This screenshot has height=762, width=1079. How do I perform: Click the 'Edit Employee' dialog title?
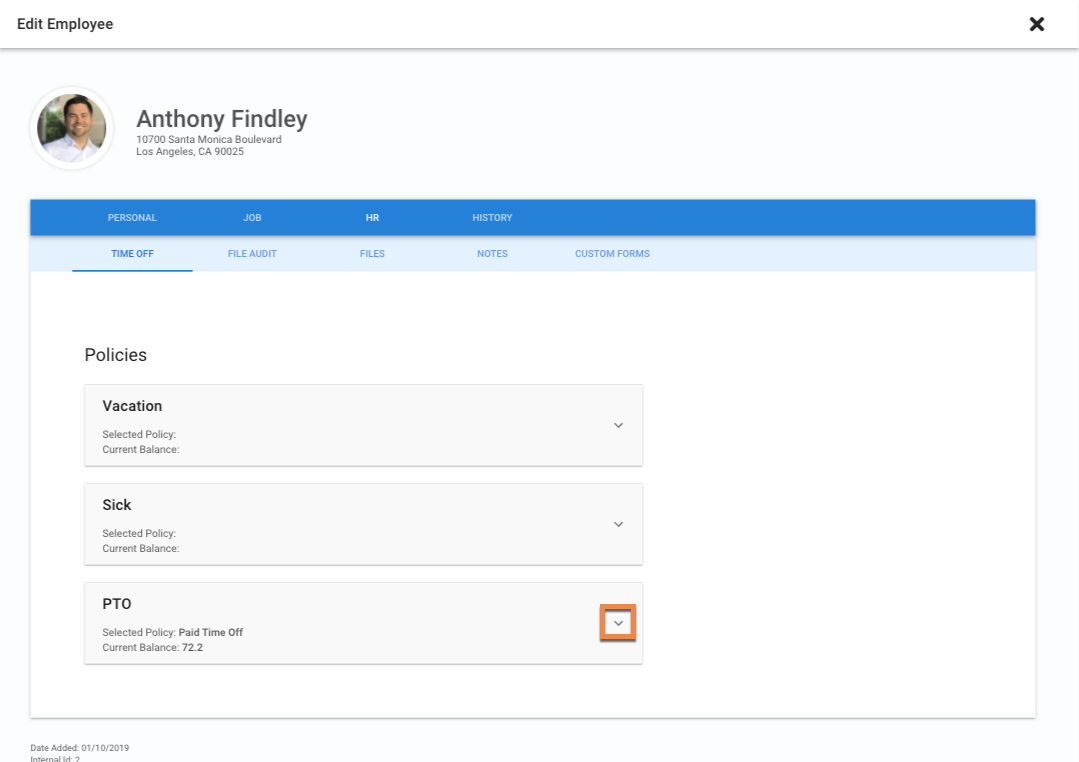point(65,24)
